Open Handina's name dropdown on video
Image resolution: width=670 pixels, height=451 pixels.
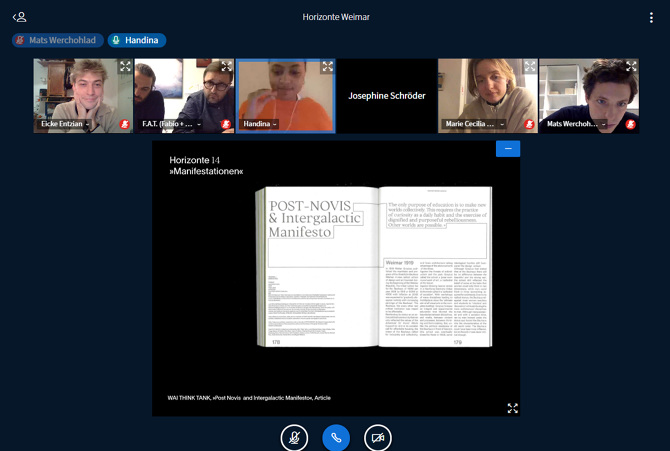click(259, 124)
